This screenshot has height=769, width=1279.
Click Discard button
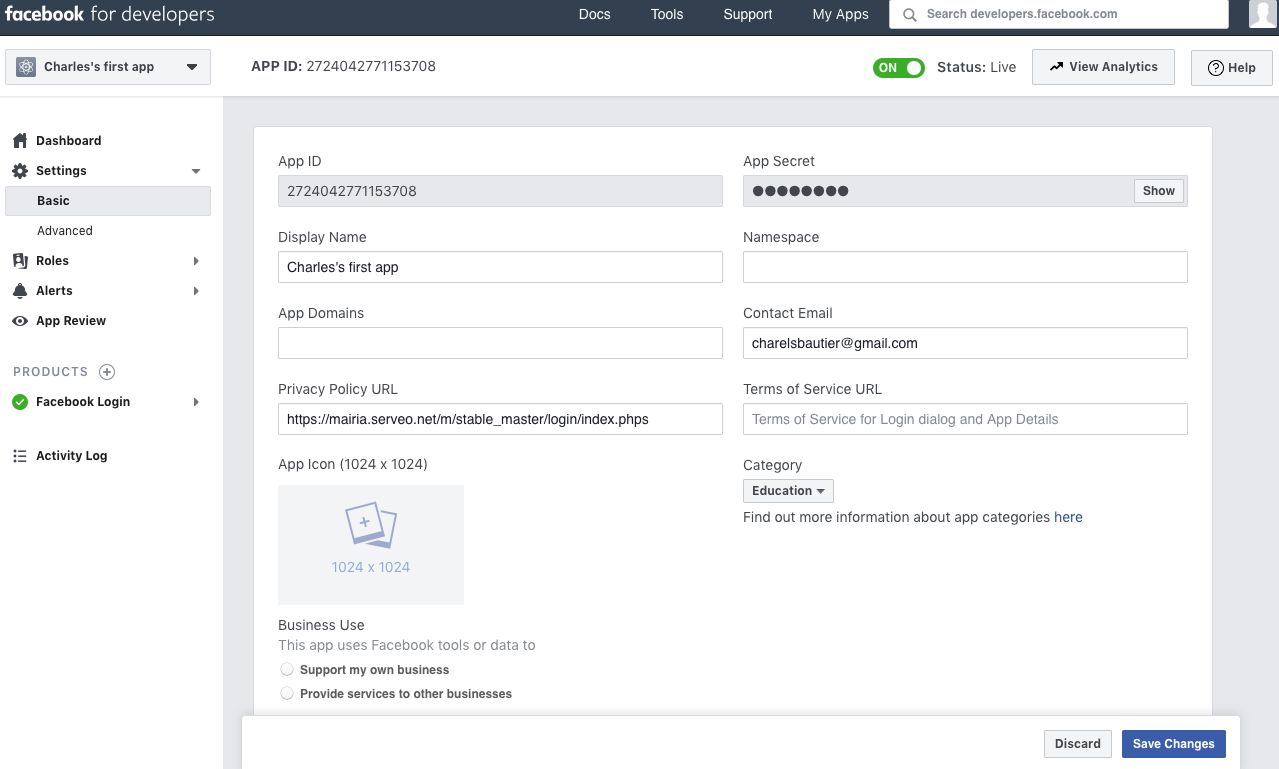[x=1077, y=744]
